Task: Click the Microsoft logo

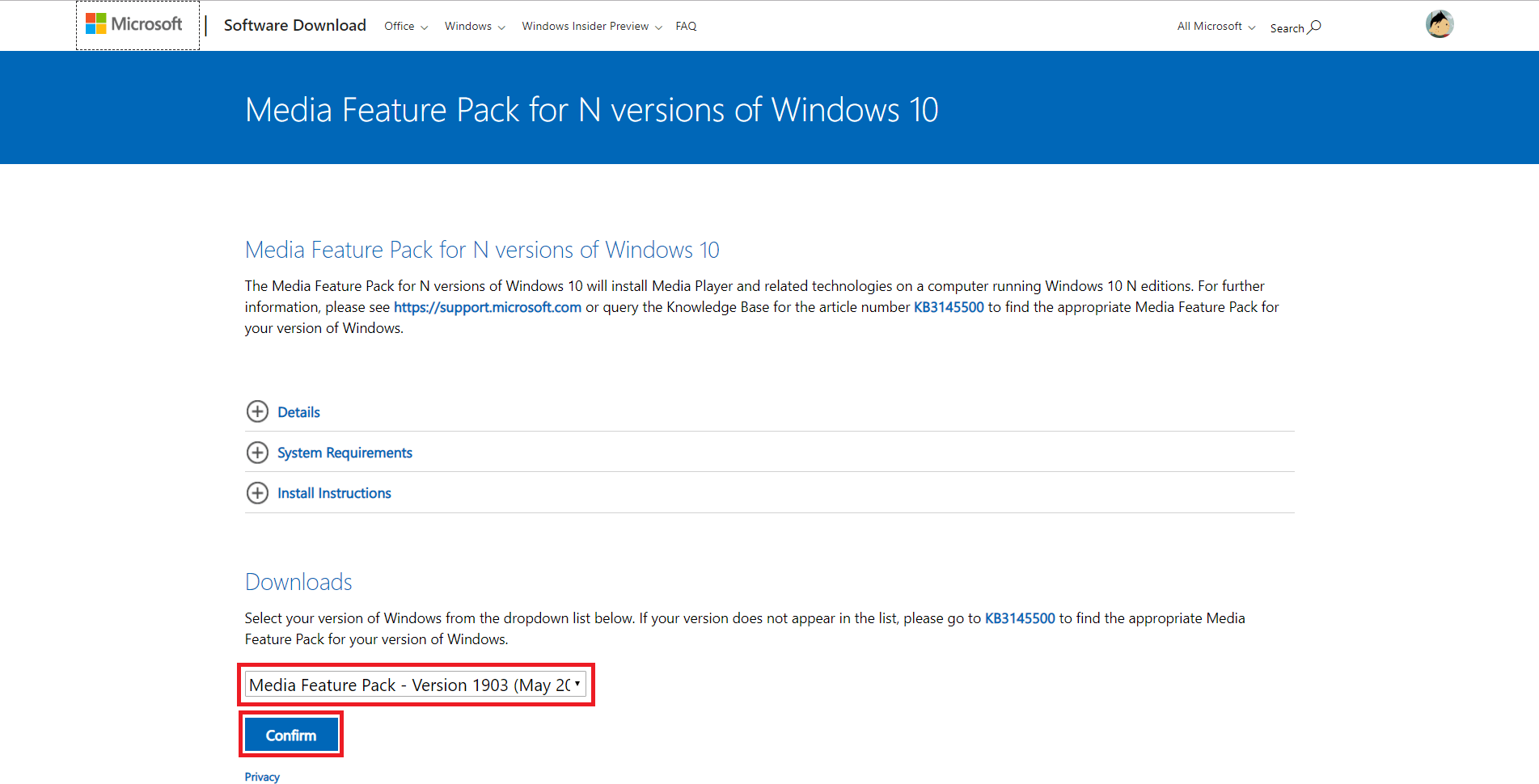Action: click(134, 24)
